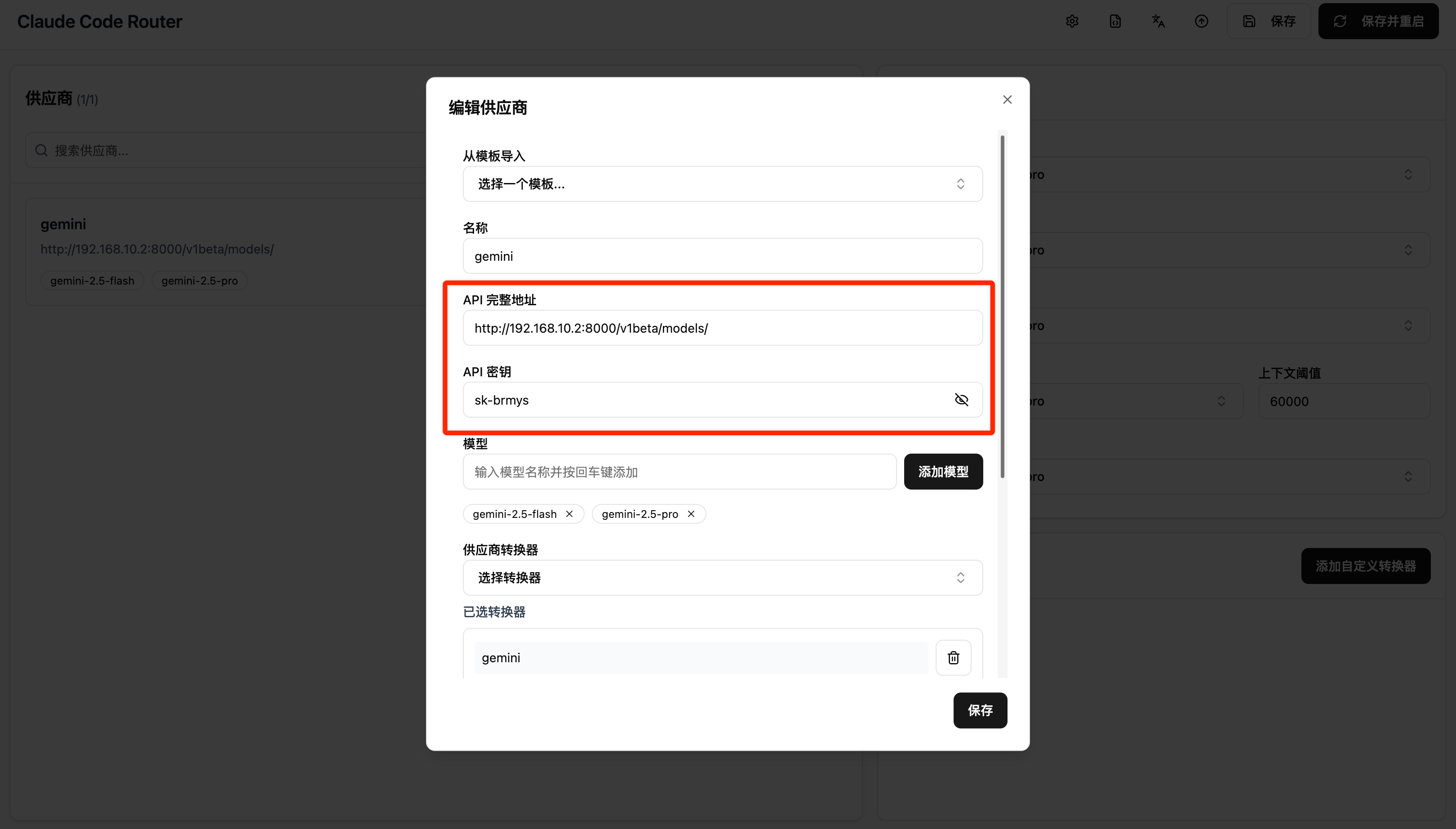Image resolution: width=1456 pixels, height=829 pixels.
Task: Click the API 完整地址 input field
Action: tap(723, 328)
